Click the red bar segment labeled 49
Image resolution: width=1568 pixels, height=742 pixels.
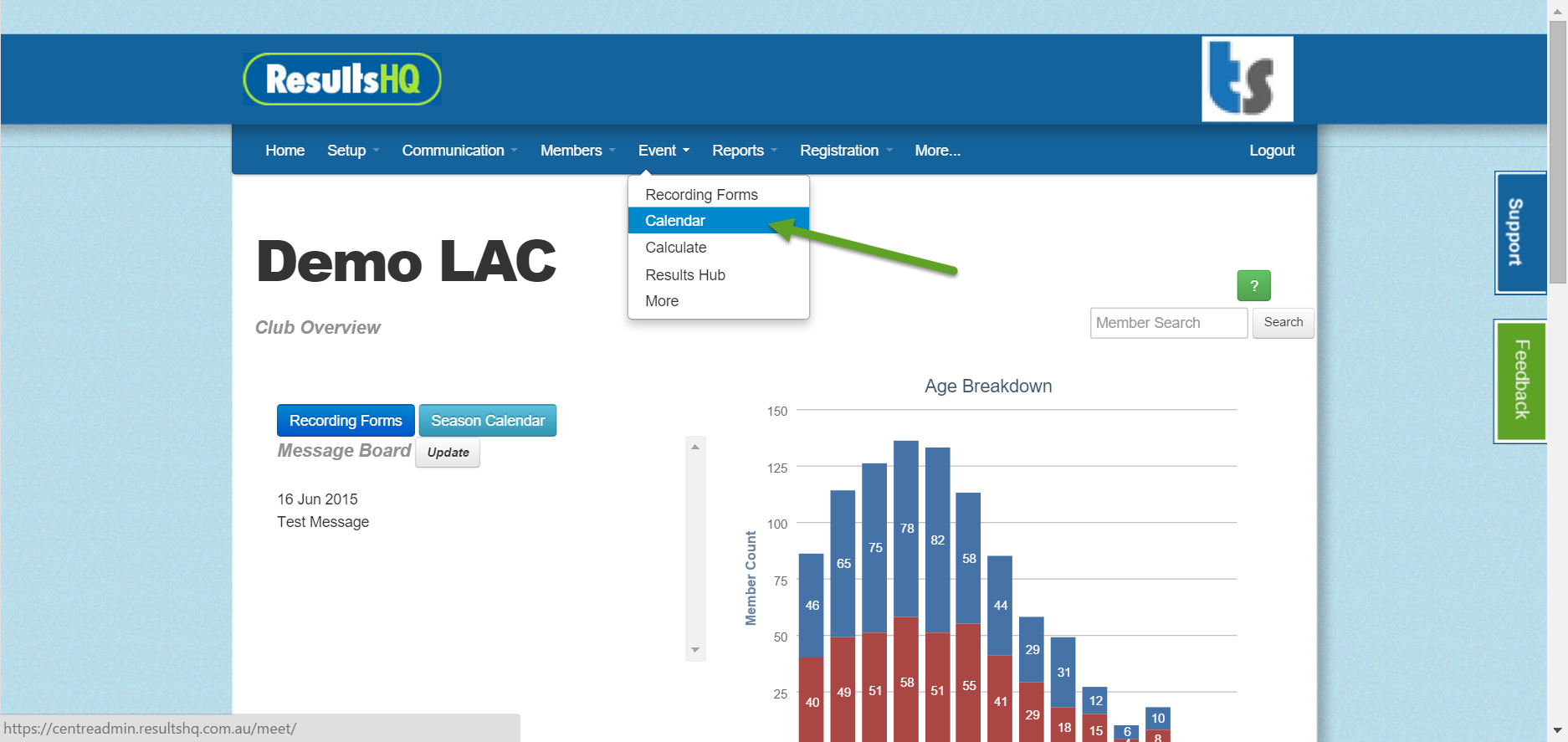coord(843,690)
